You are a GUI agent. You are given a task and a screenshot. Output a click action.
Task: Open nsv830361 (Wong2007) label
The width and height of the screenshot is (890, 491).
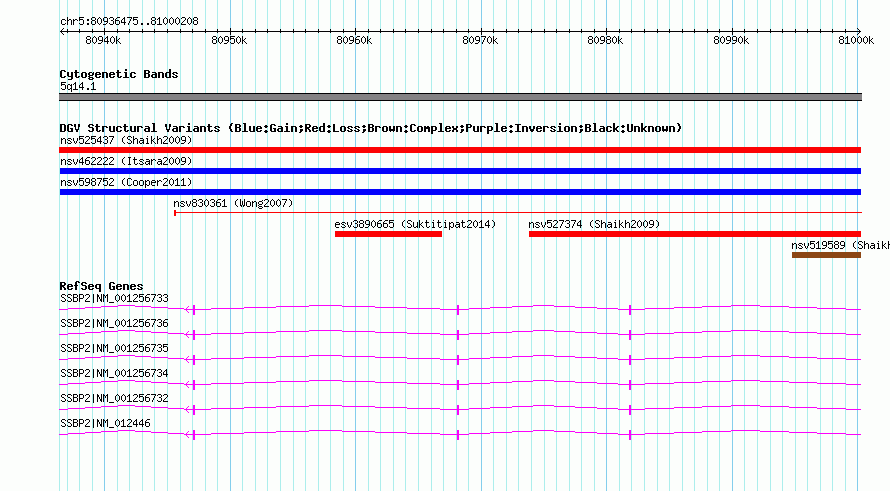point(233,203)
